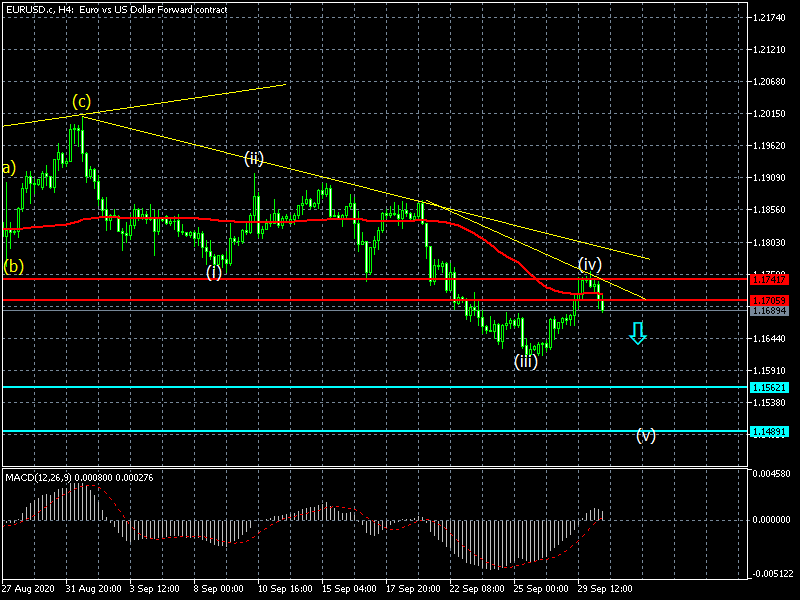Viewport: 800px width, 600px height.
Task: Click the 1.21740 price axis value
Action: coord(769,18)
